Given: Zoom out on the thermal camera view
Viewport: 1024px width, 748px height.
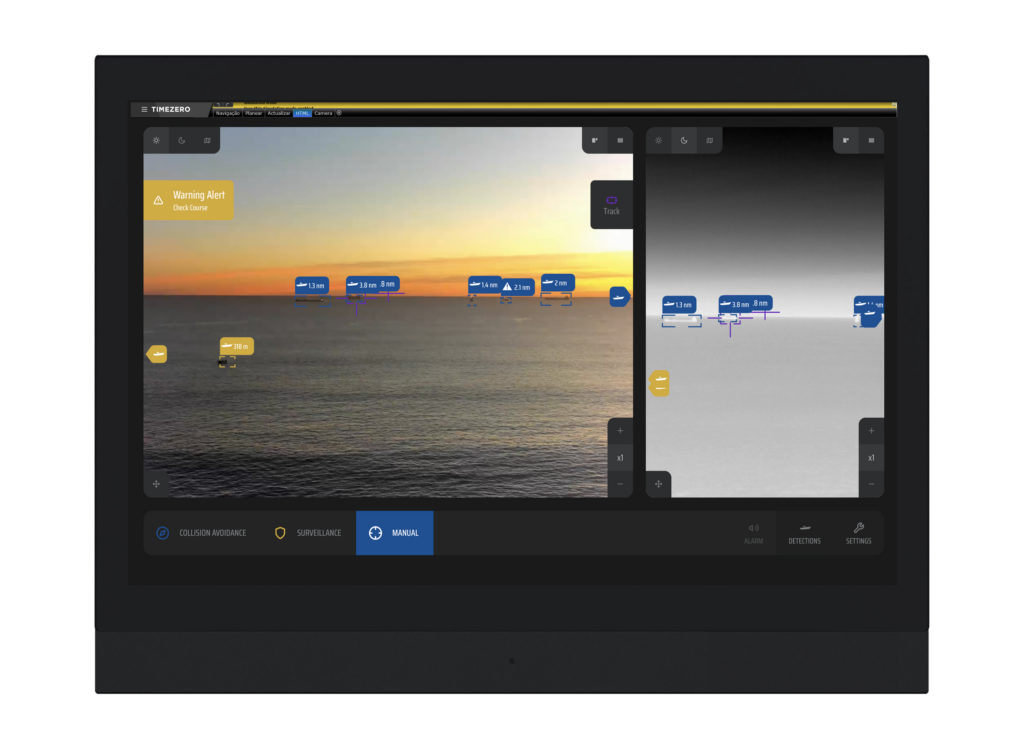Looking at the screenshot, I should (871, 484).
